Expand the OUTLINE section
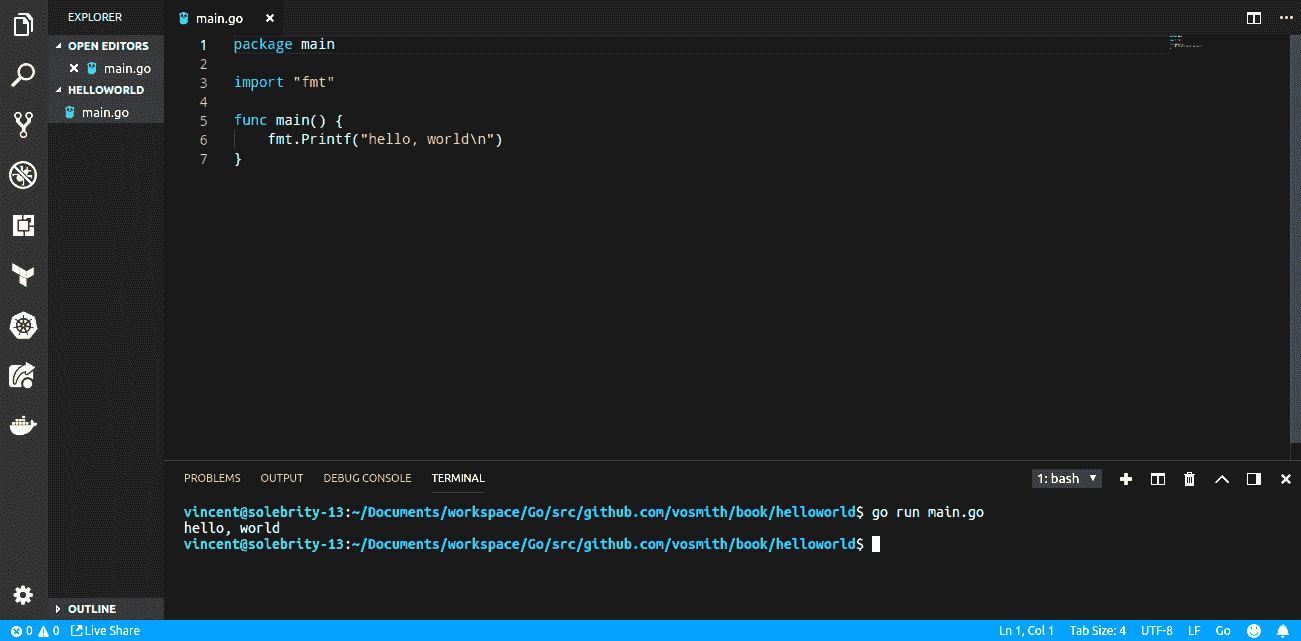The height and width of the screenshot is (641, 1301). [x=91, y=609]
